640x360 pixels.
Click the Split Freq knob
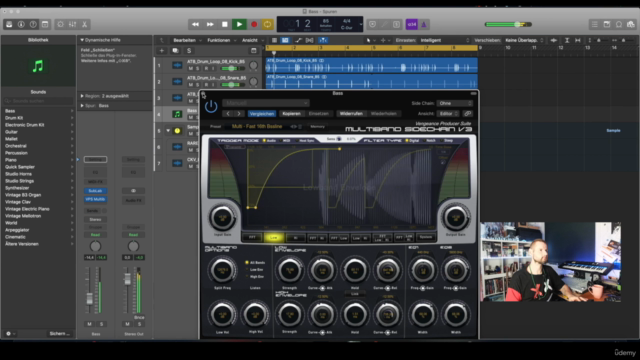[222, 270]
